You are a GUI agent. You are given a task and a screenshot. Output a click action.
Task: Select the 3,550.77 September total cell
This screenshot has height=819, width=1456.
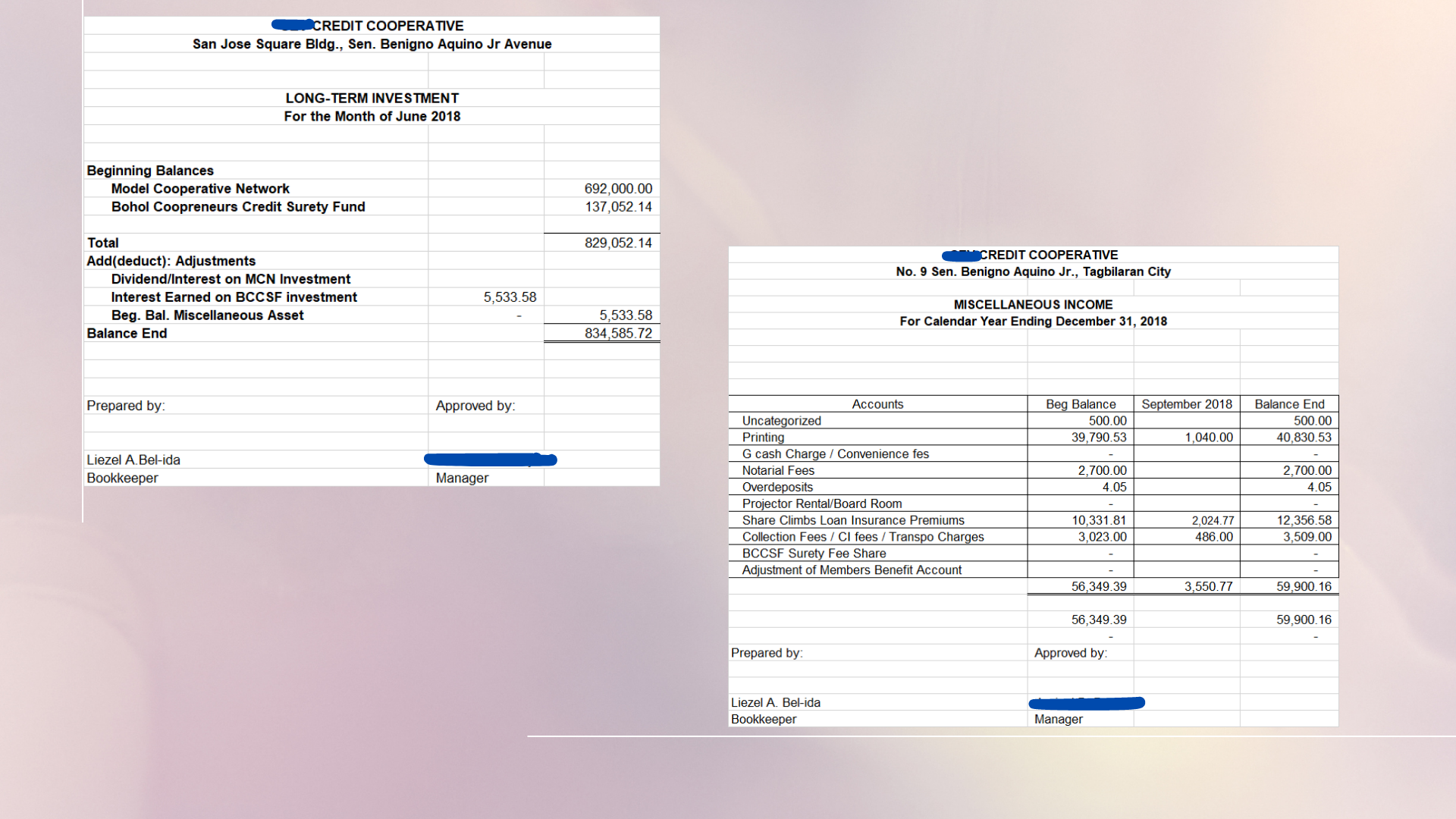(1208, 587)
